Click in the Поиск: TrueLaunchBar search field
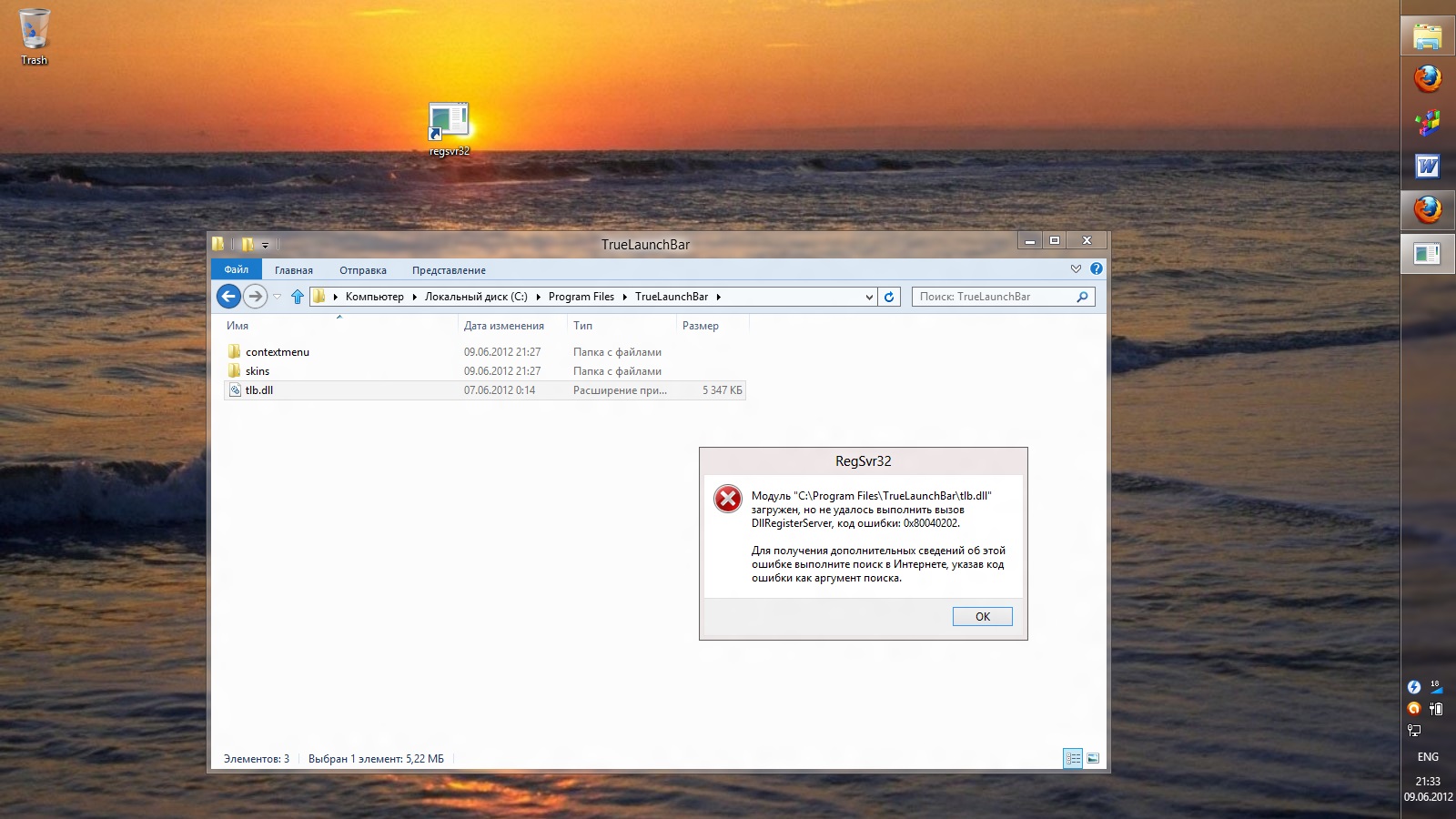Screen dimensions: 1456x819 pos(994,297)
